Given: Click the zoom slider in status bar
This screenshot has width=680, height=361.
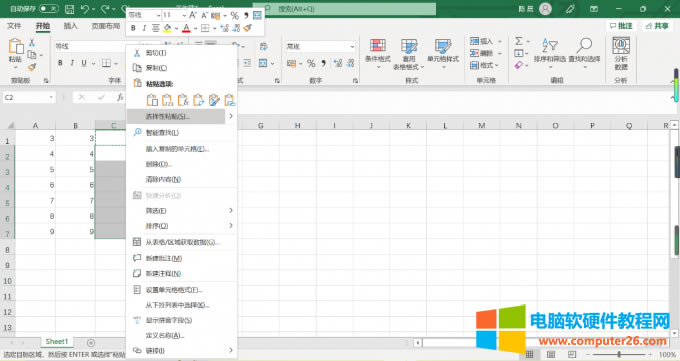Looking at the screenshot, I should [x=619, y=354].
